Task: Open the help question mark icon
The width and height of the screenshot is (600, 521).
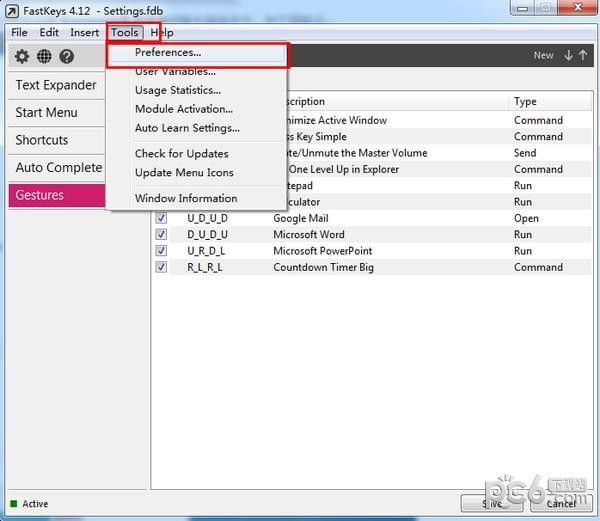Action: [66, 57]
